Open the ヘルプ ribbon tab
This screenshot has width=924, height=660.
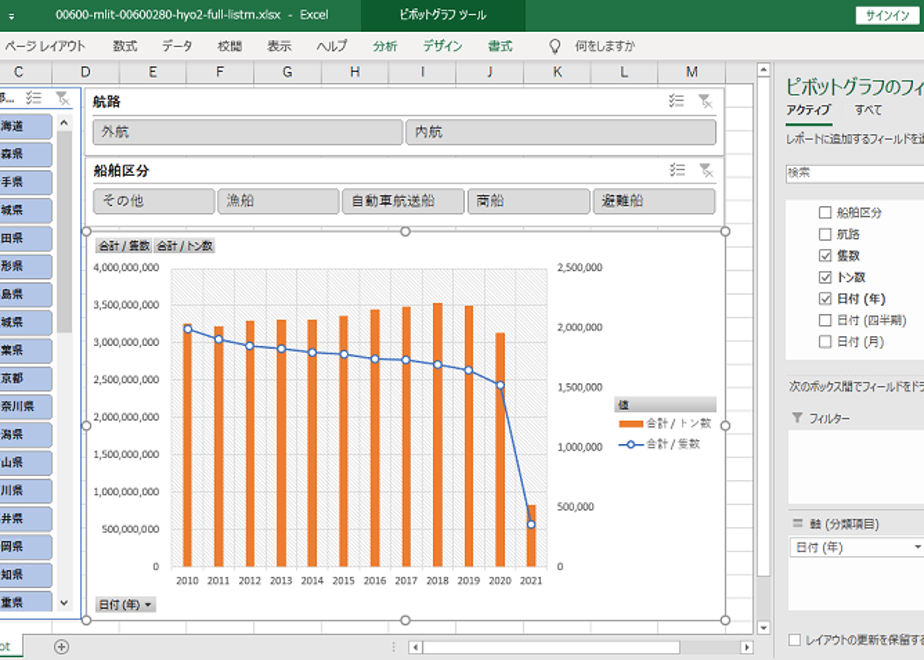tap(332, 46)
